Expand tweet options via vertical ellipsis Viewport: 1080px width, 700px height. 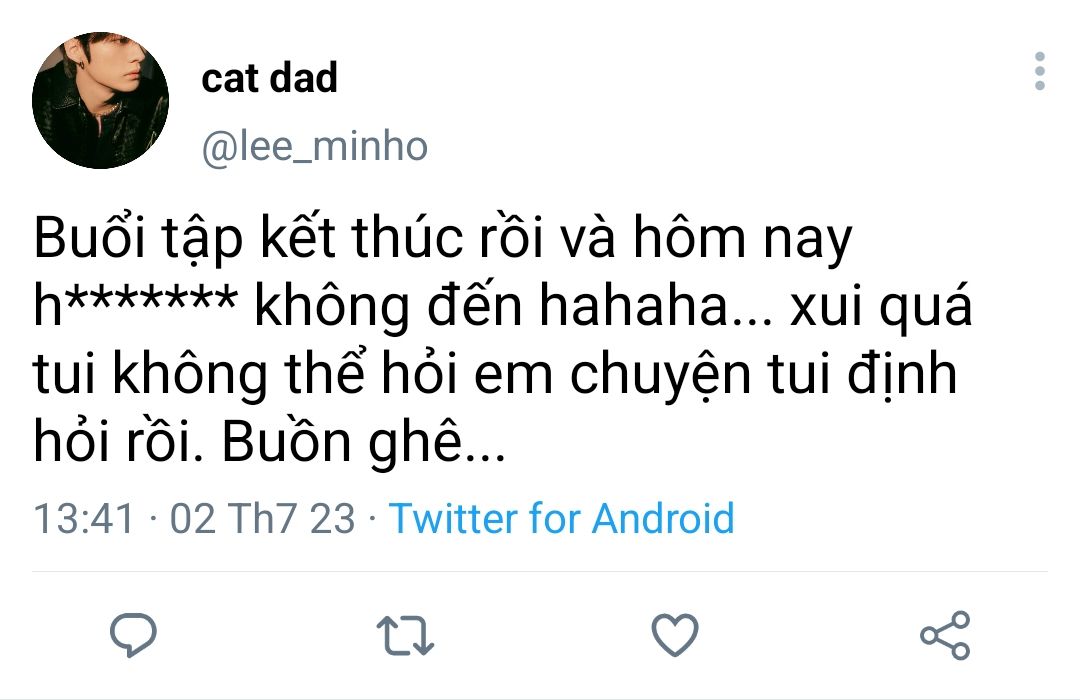tap(1040, 73)
